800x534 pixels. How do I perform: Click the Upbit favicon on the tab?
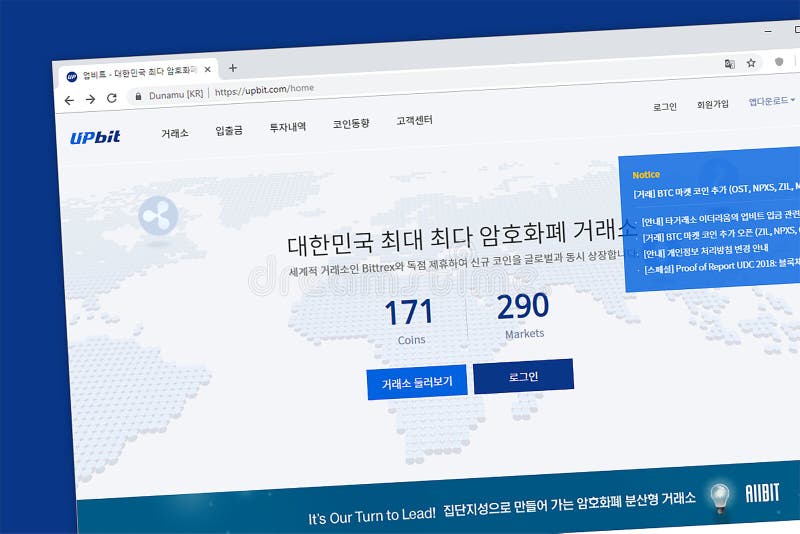coord(72,77)
